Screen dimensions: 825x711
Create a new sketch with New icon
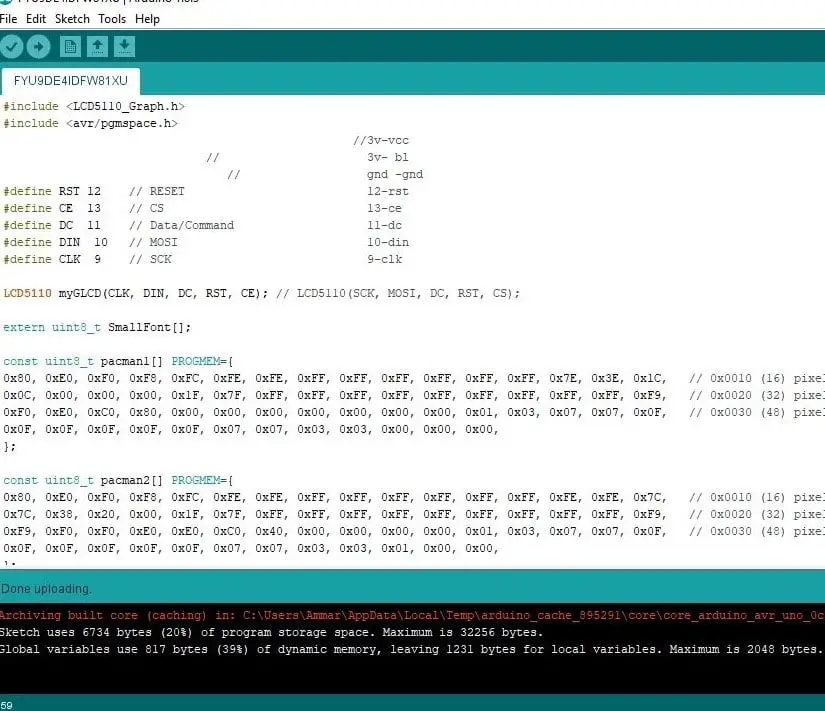click(71, 47)
